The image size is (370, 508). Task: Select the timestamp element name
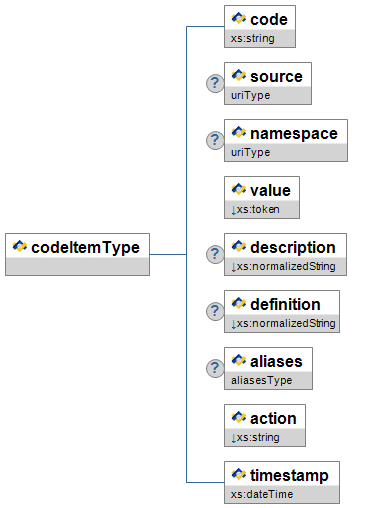tap(289, 475)
